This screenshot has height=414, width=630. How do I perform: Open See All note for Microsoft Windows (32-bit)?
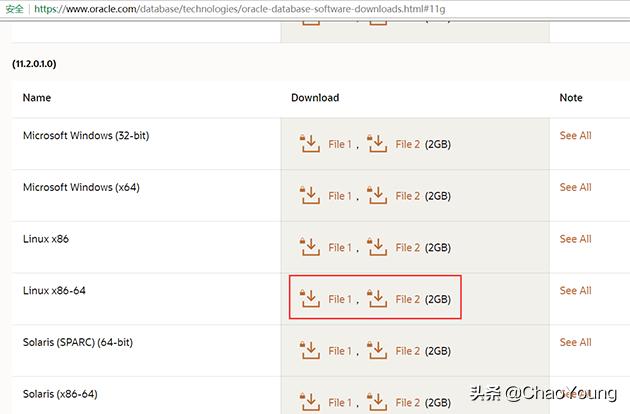(x=575, y=135)
